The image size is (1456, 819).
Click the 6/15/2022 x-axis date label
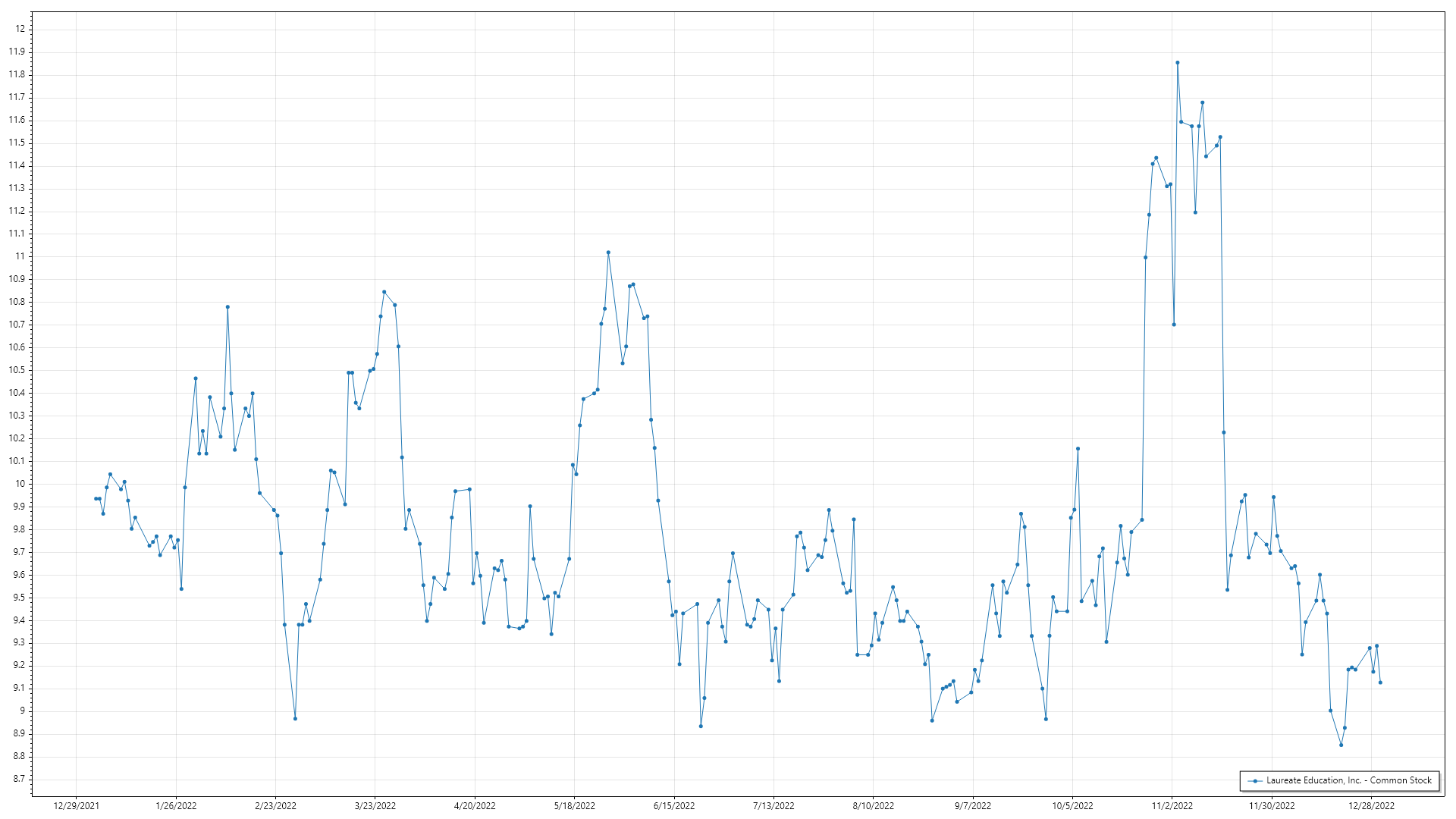[x=673, y=805]
